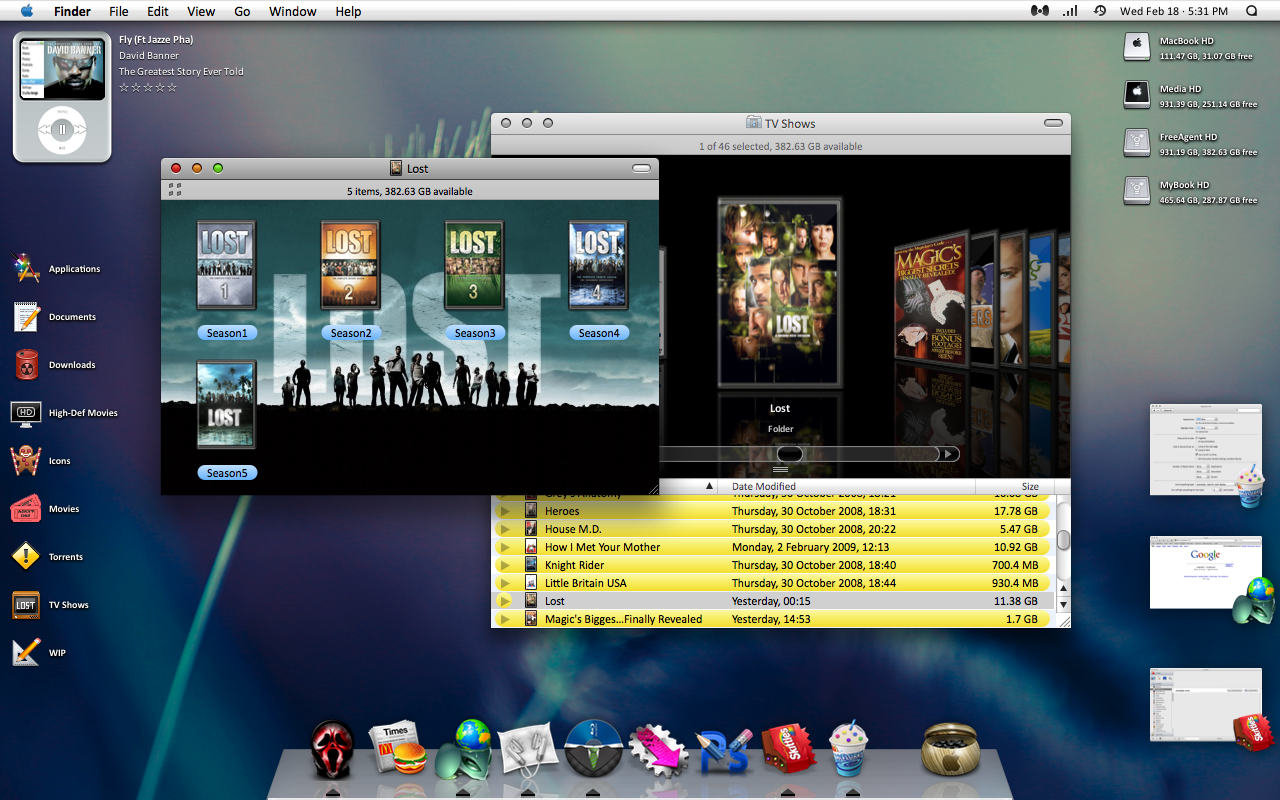Image resolution: width=1280 pixels, height=800 pixels.
Task: Open the Downloads desktop shortcut
Action: click(x=26, y=364)
